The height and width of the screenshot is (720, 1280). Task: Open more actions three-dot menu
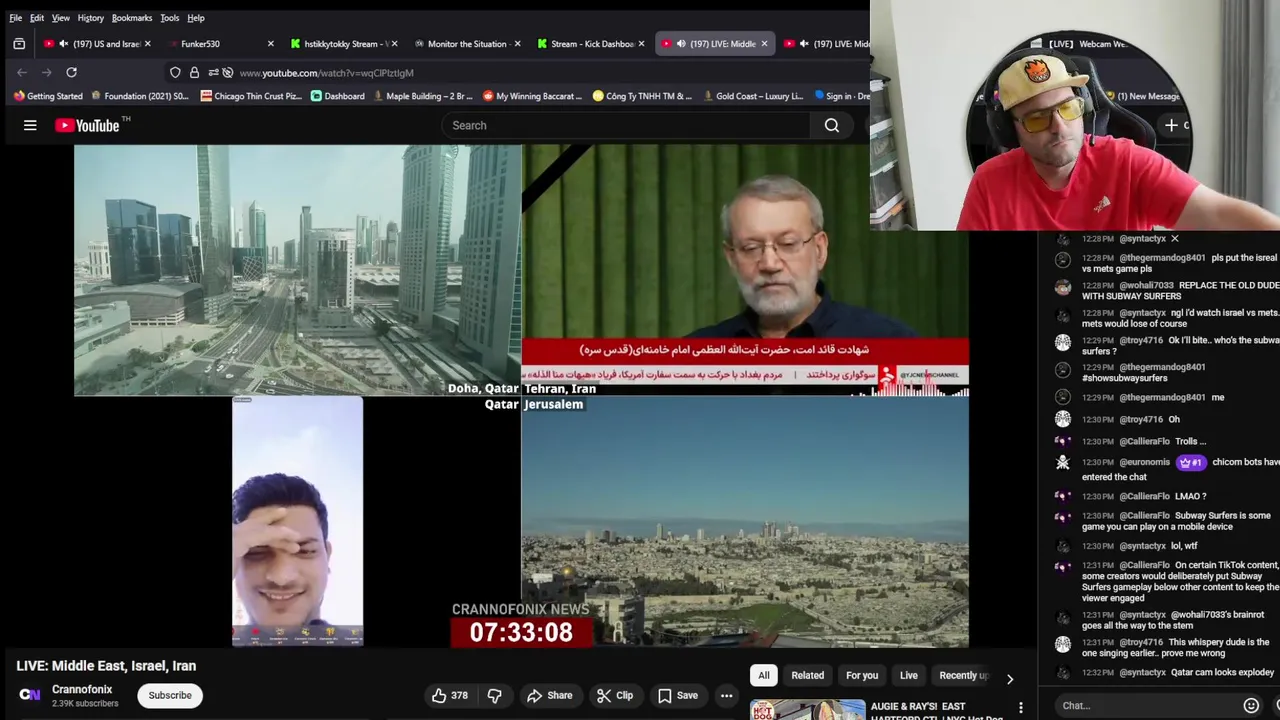tap(726, 695)
